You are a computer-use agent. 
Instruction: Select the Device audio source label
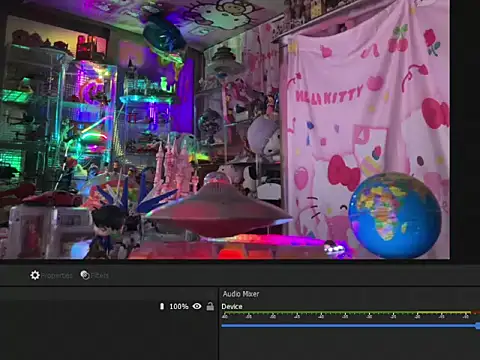[232, 306]
